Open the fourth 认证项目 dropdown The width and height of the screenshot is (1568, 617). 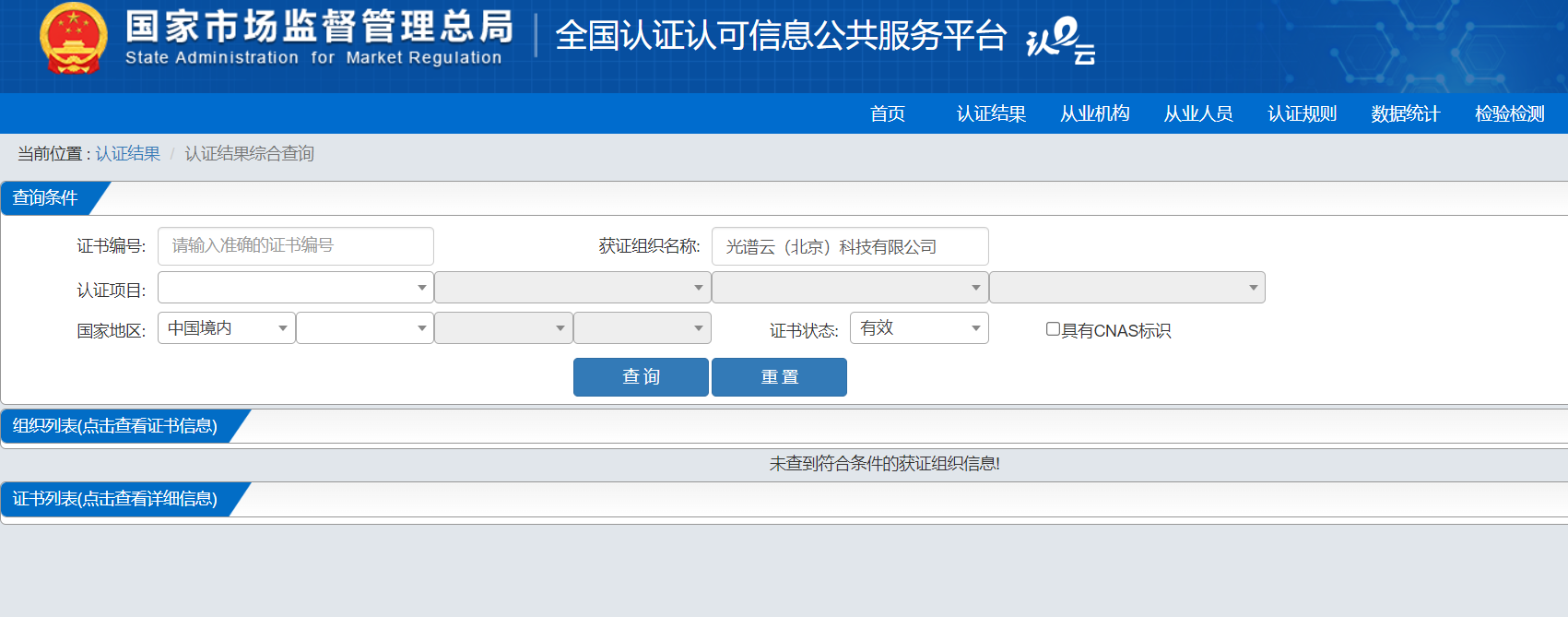pyautogui.click(x=1127, y=288)
